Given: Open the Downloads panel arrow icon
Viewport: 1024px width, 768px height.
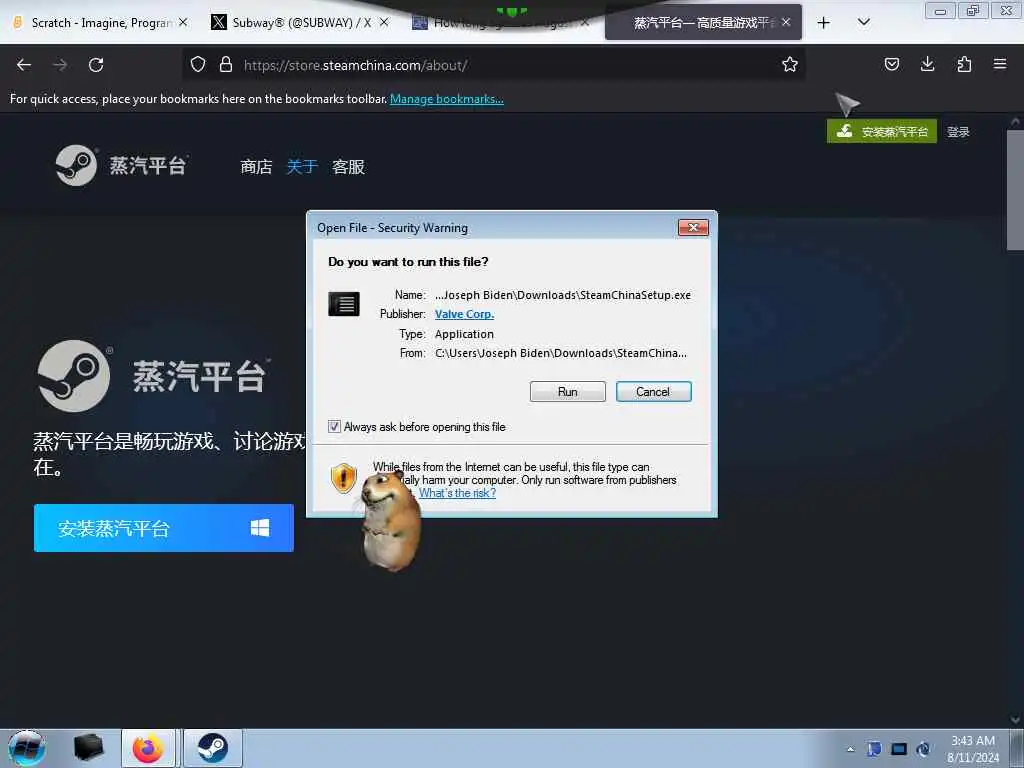Looking at the screenshot, I should click(927, 64).
